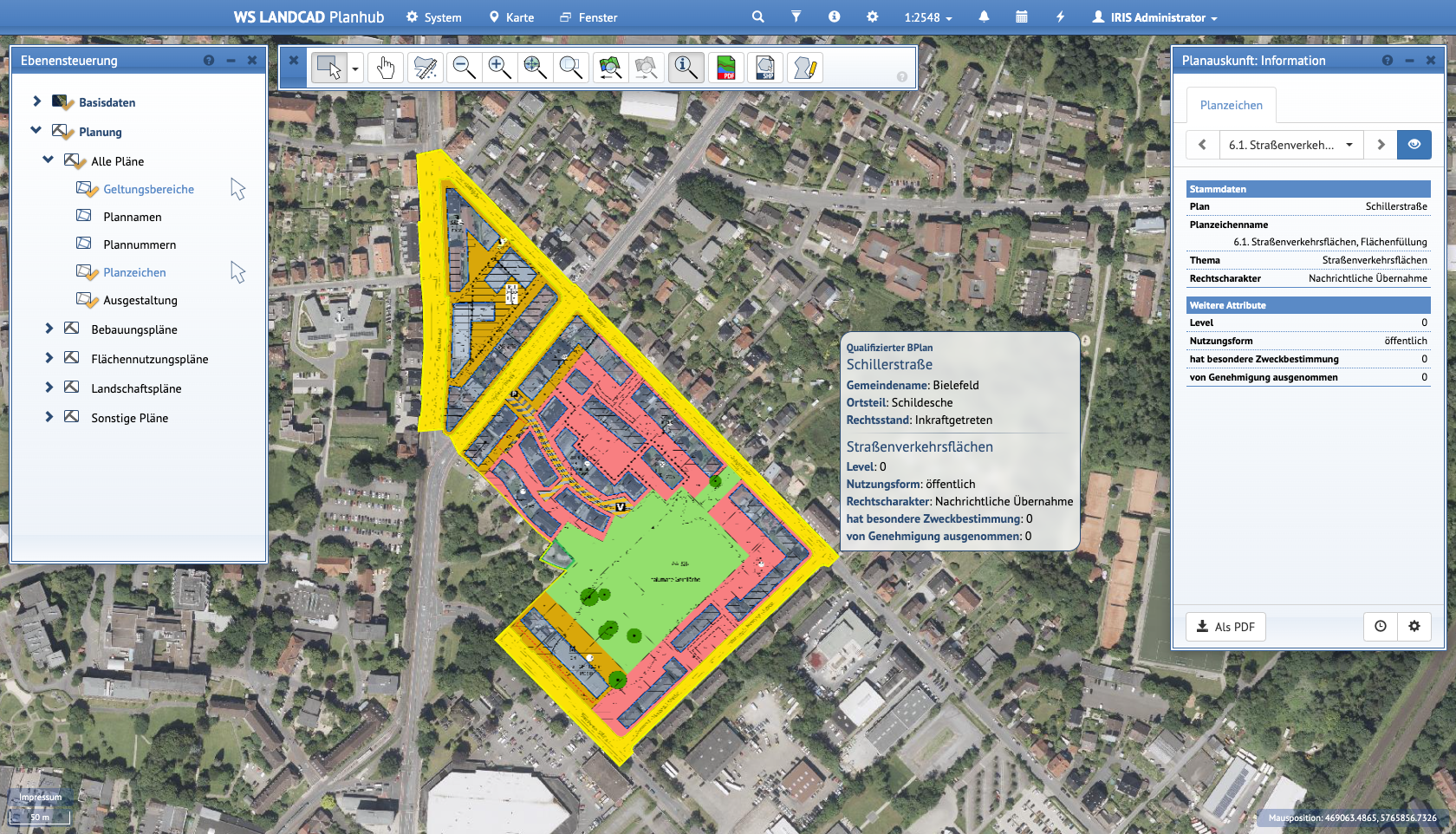Click the zoom out magnifier
Image resolution: width=1456 pixels, height=834 pixels.
pos(464,68)
